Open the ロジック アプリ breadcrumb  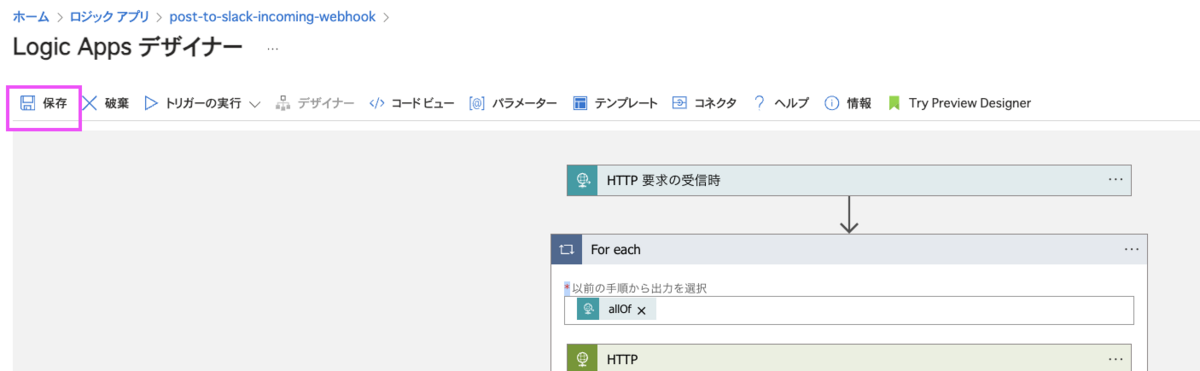(109, 17)
